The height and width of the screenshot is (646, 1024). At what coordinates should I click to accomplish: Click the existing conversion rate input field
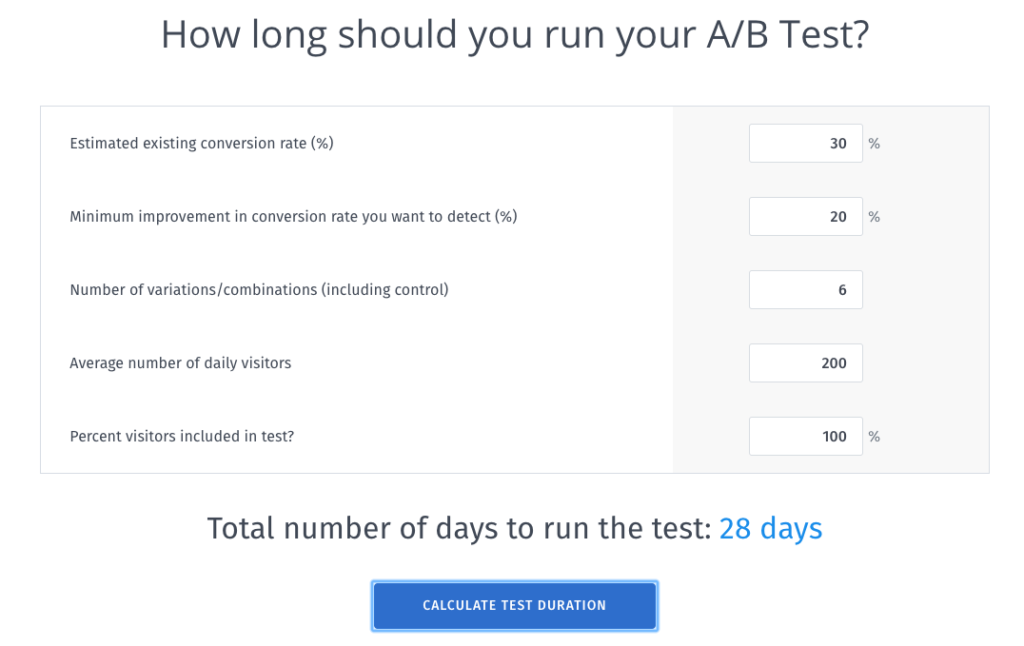(x=805, y=144)
